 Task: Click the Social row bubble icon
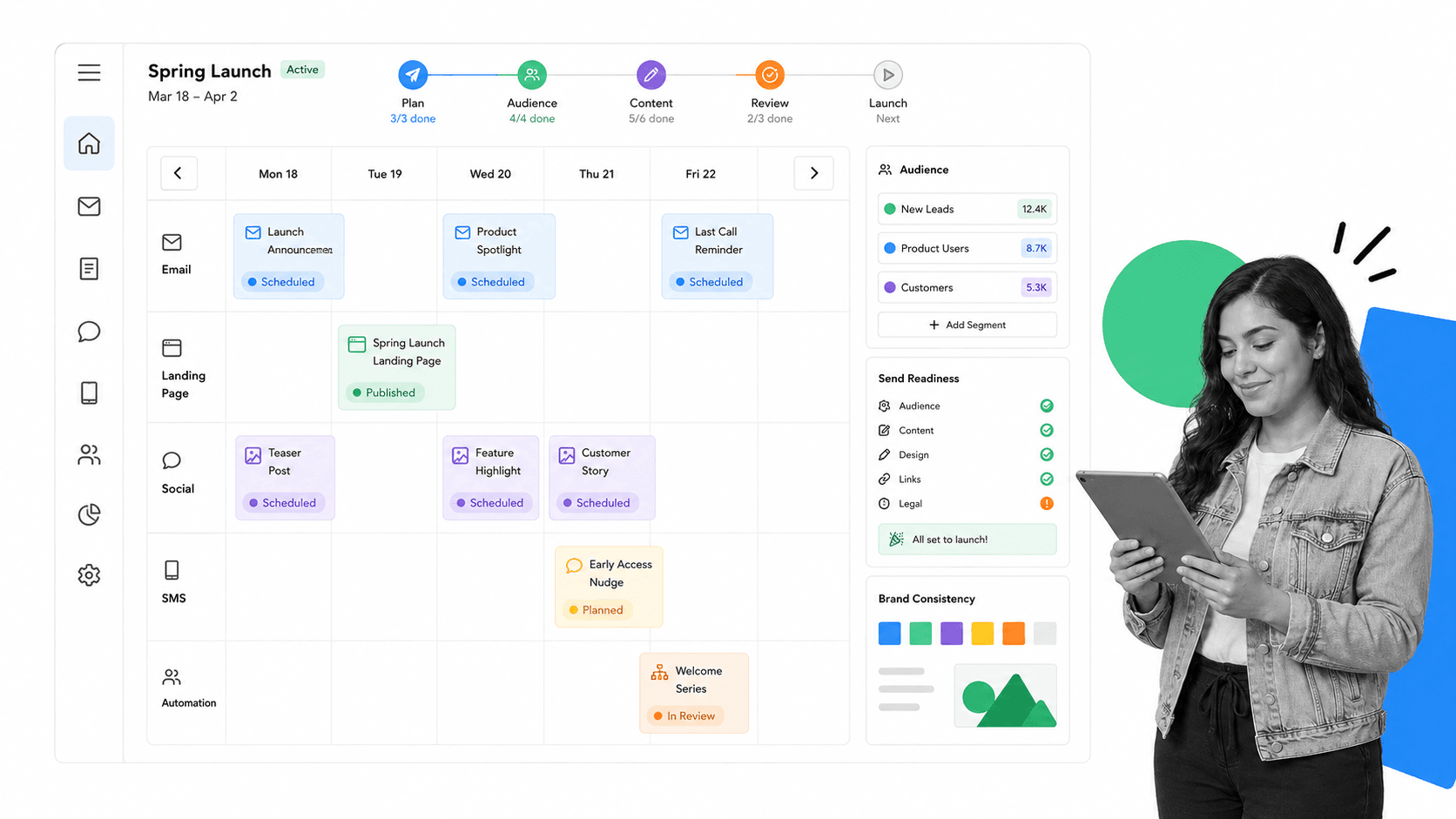tap(172, 460)
